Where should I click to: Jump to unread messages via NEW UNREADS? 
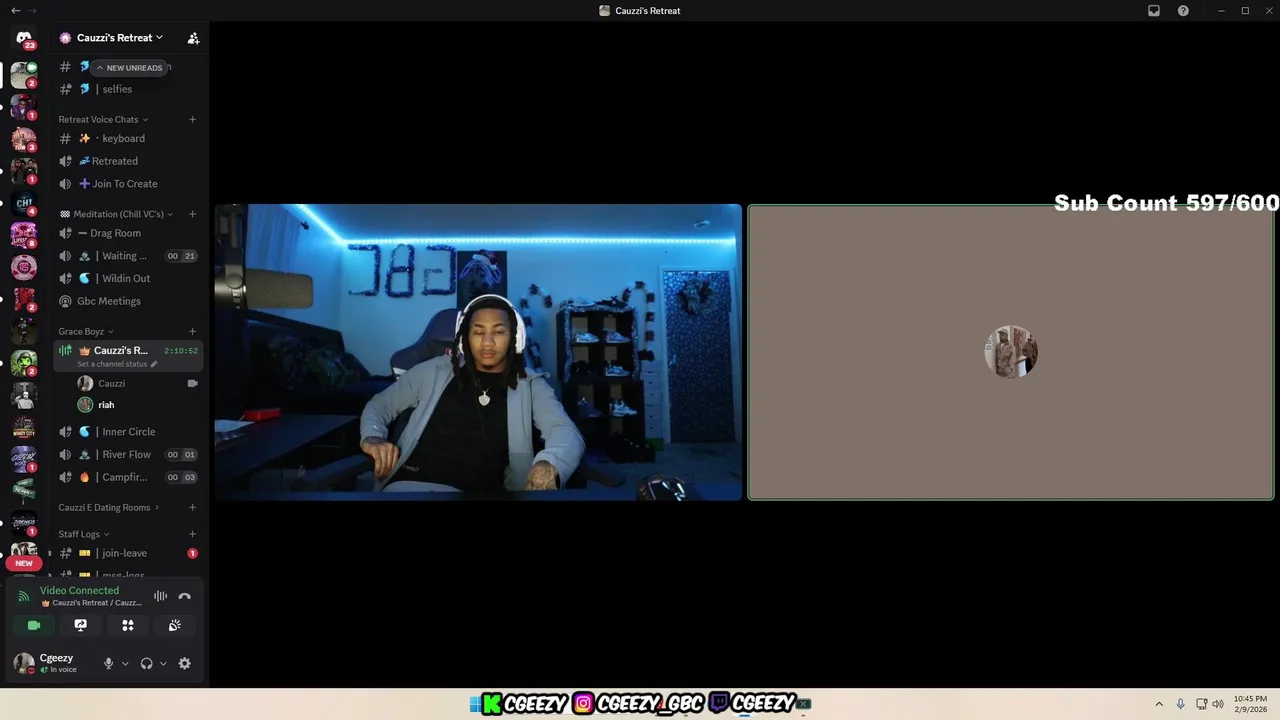click(129, 68)
